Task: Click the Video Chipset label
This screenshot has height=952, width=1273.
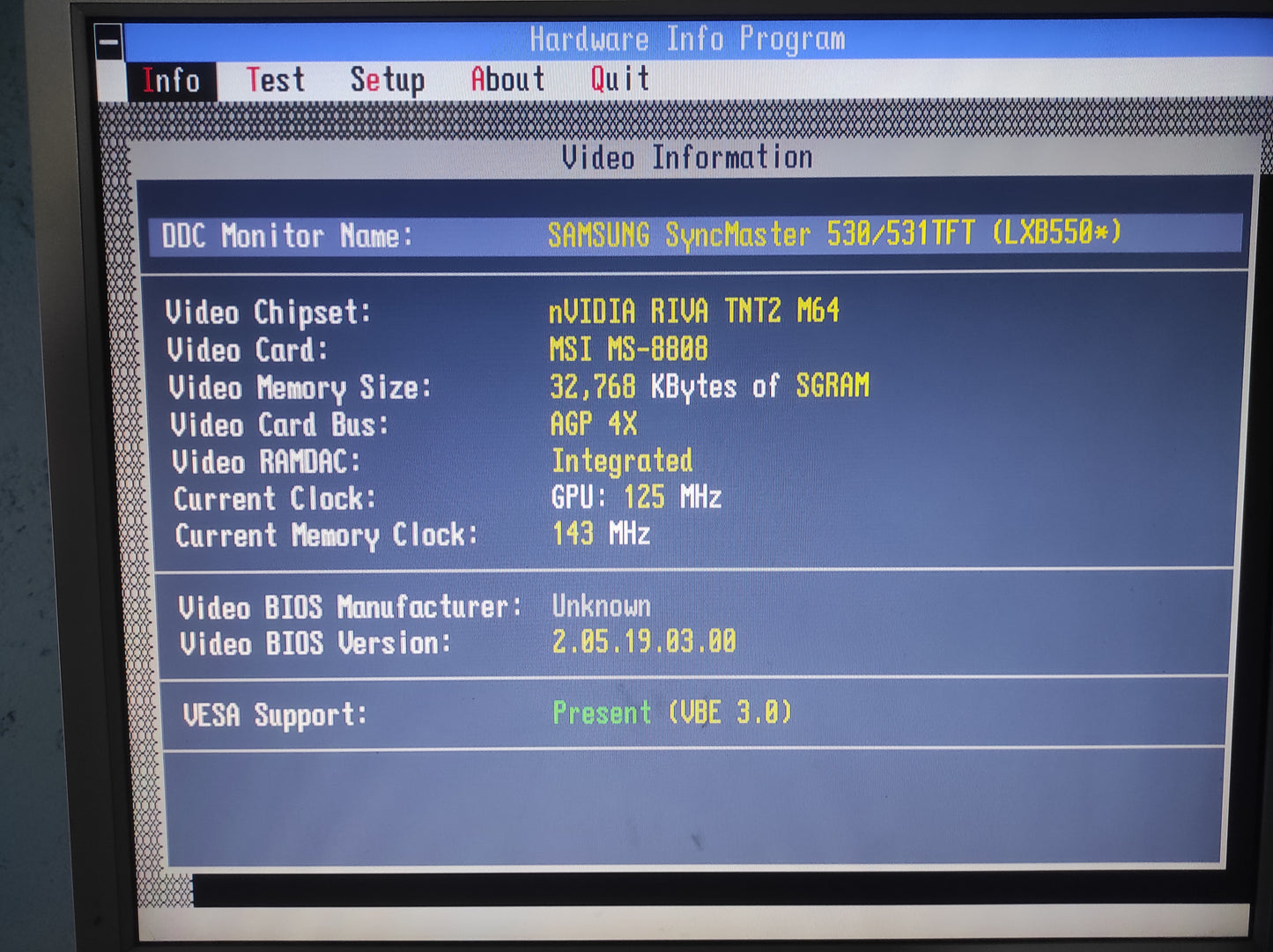Action: pos(268,313)
